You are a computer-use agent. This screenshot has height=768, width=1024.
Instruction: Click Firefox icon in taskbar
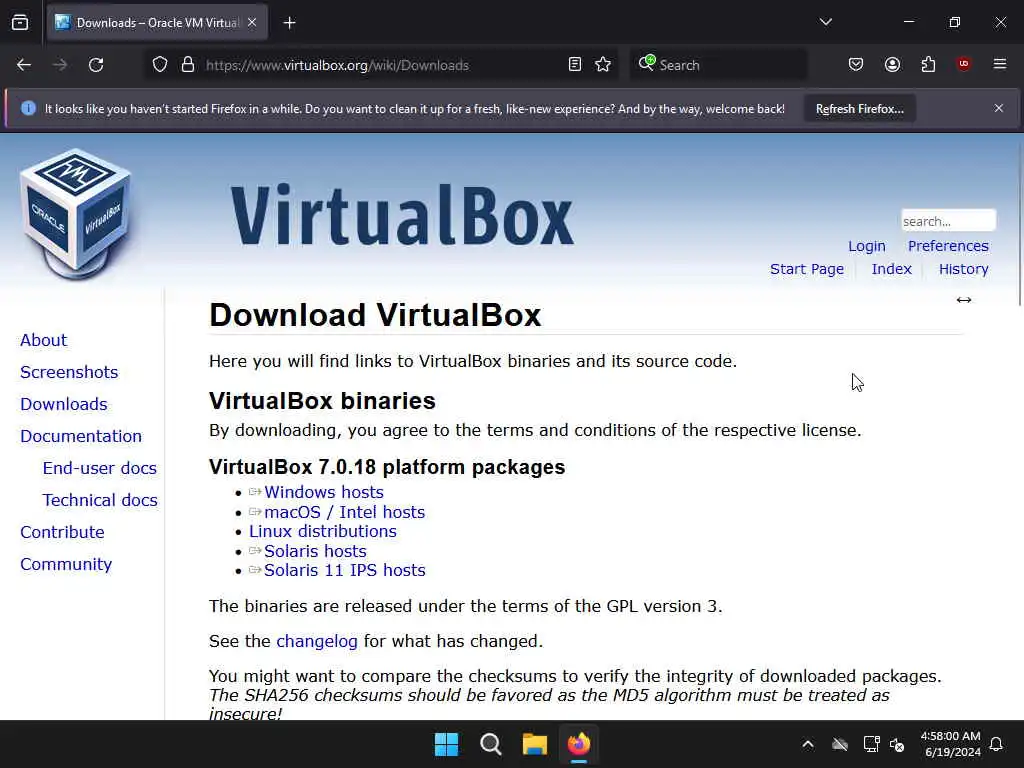(x=579, y=744)
